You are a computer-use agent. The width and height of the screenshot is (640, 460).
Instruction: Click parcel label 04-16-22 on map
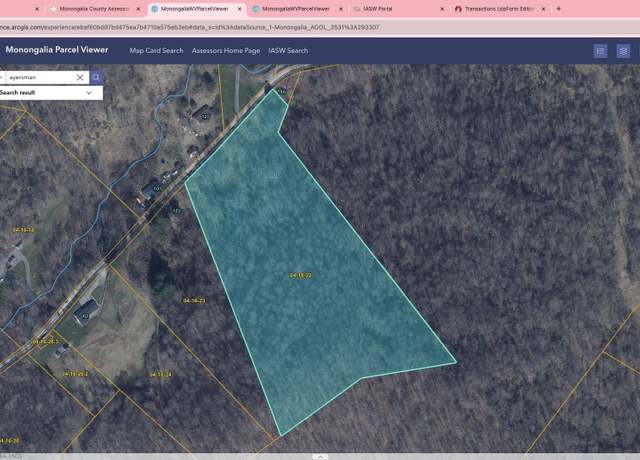tap(301, 276)
